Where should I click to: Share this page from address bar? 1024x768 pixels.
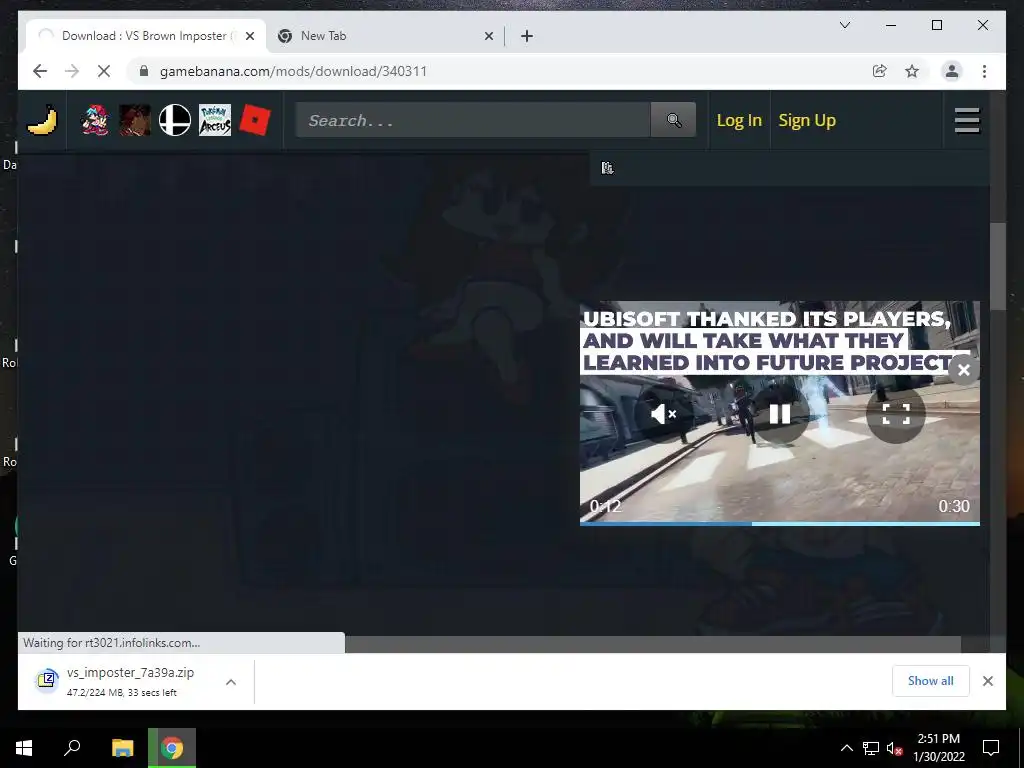[880, 71]
